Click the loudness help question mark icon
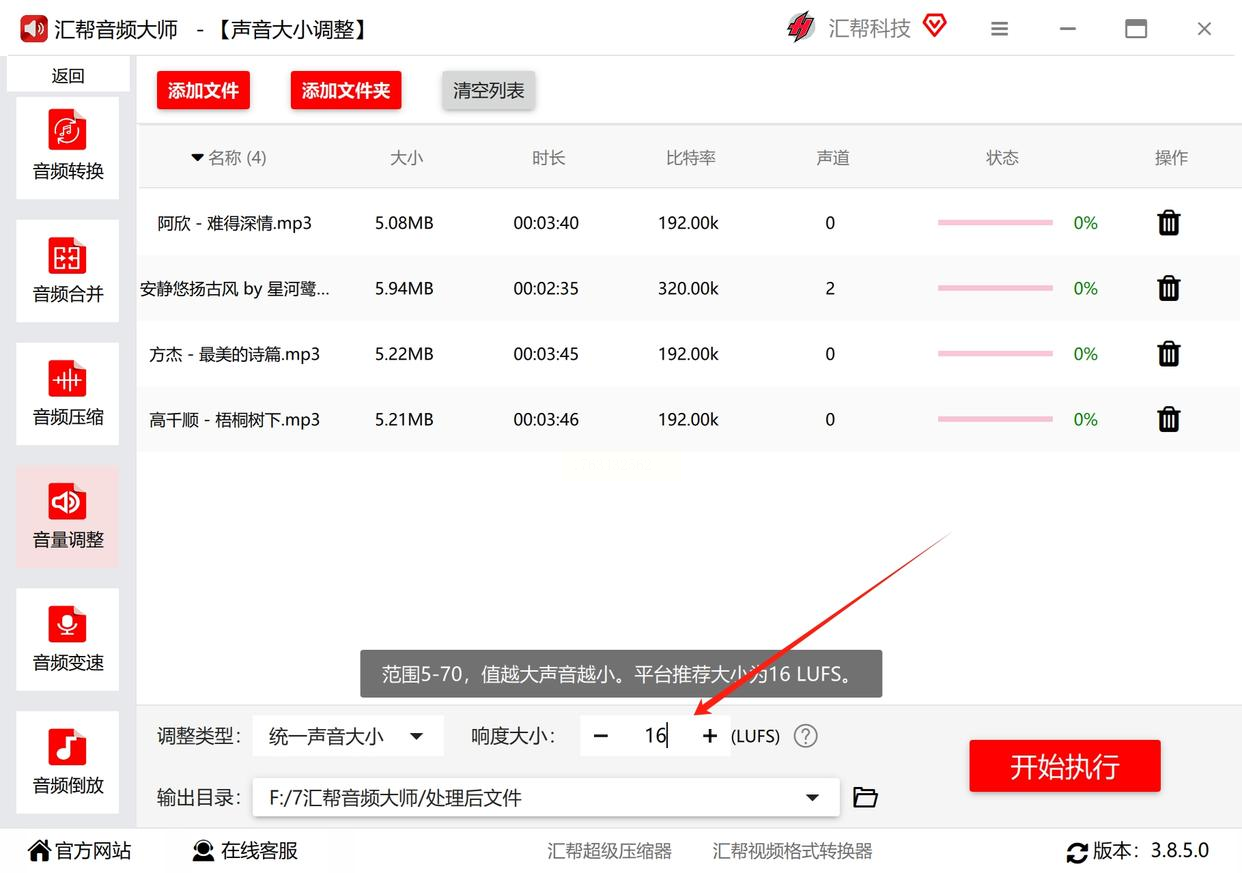The height and width of the screenshot is (873, 1242). tap(805, 736)
